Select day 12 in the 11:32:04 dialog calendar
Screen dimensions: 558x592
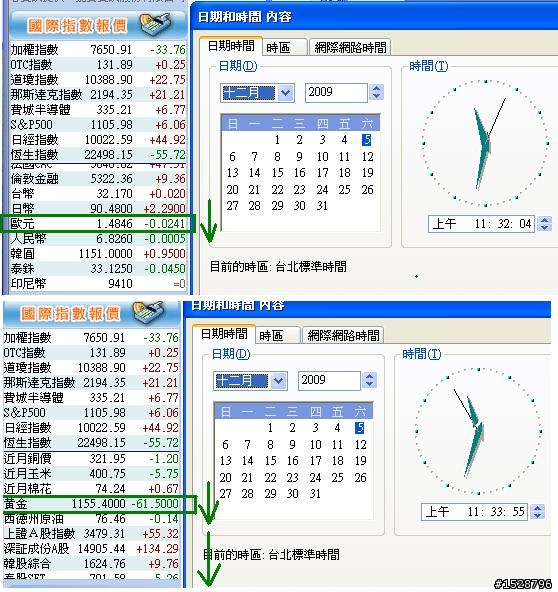point(367,156)
